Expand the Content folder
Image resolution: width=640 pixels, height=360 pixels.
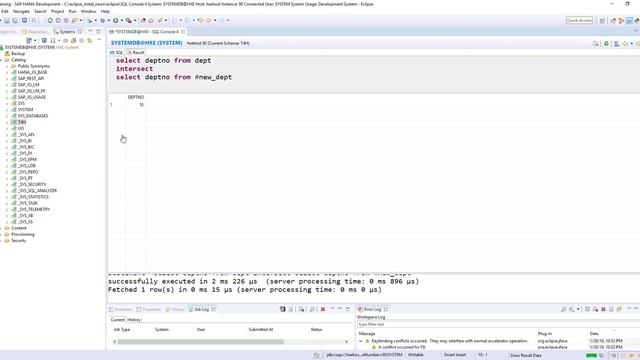(2, 228)
